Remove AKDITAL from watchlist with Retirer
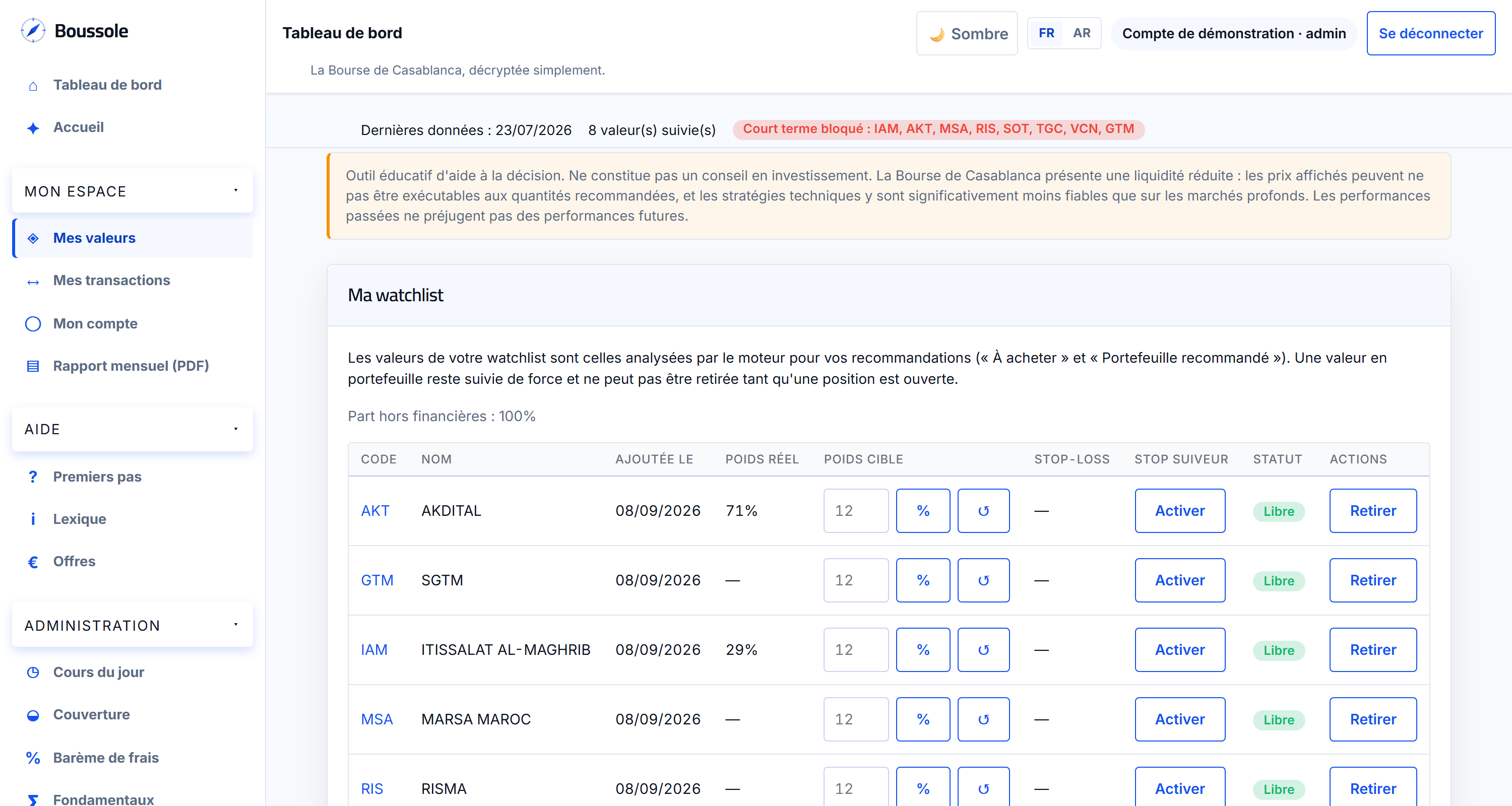This screenshot has height=806, width=1512. (x=1373, y=511)
